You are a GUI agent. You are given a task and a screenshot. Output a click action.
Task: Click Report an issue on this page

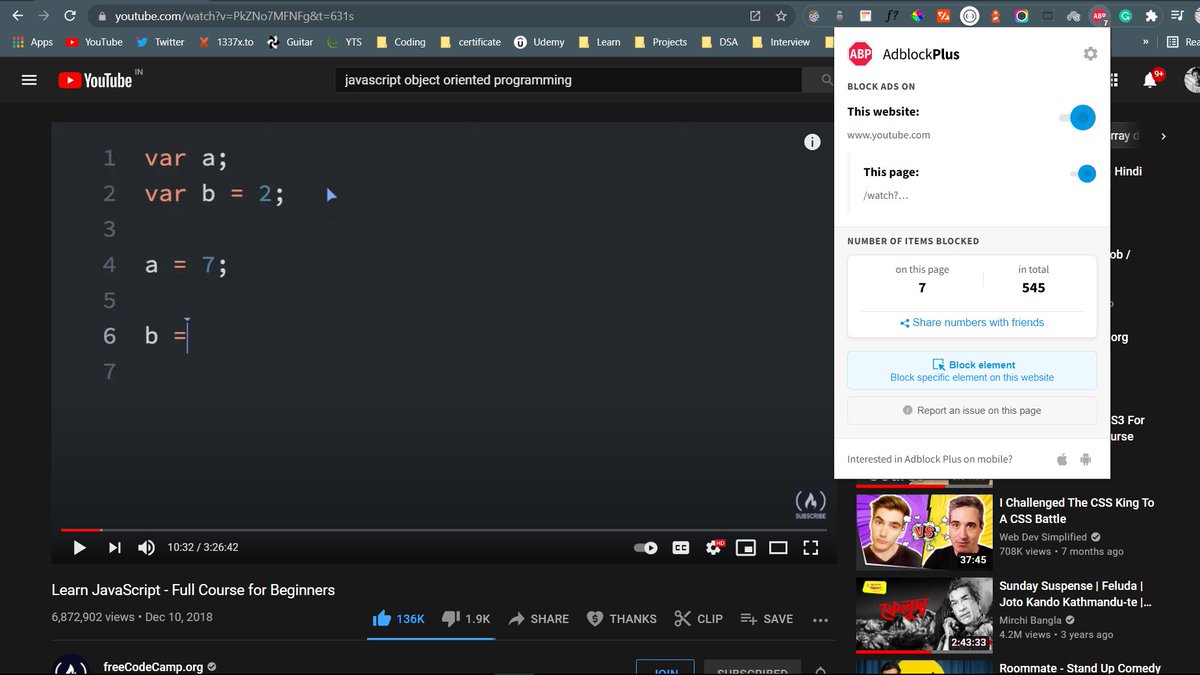(972, 410)
